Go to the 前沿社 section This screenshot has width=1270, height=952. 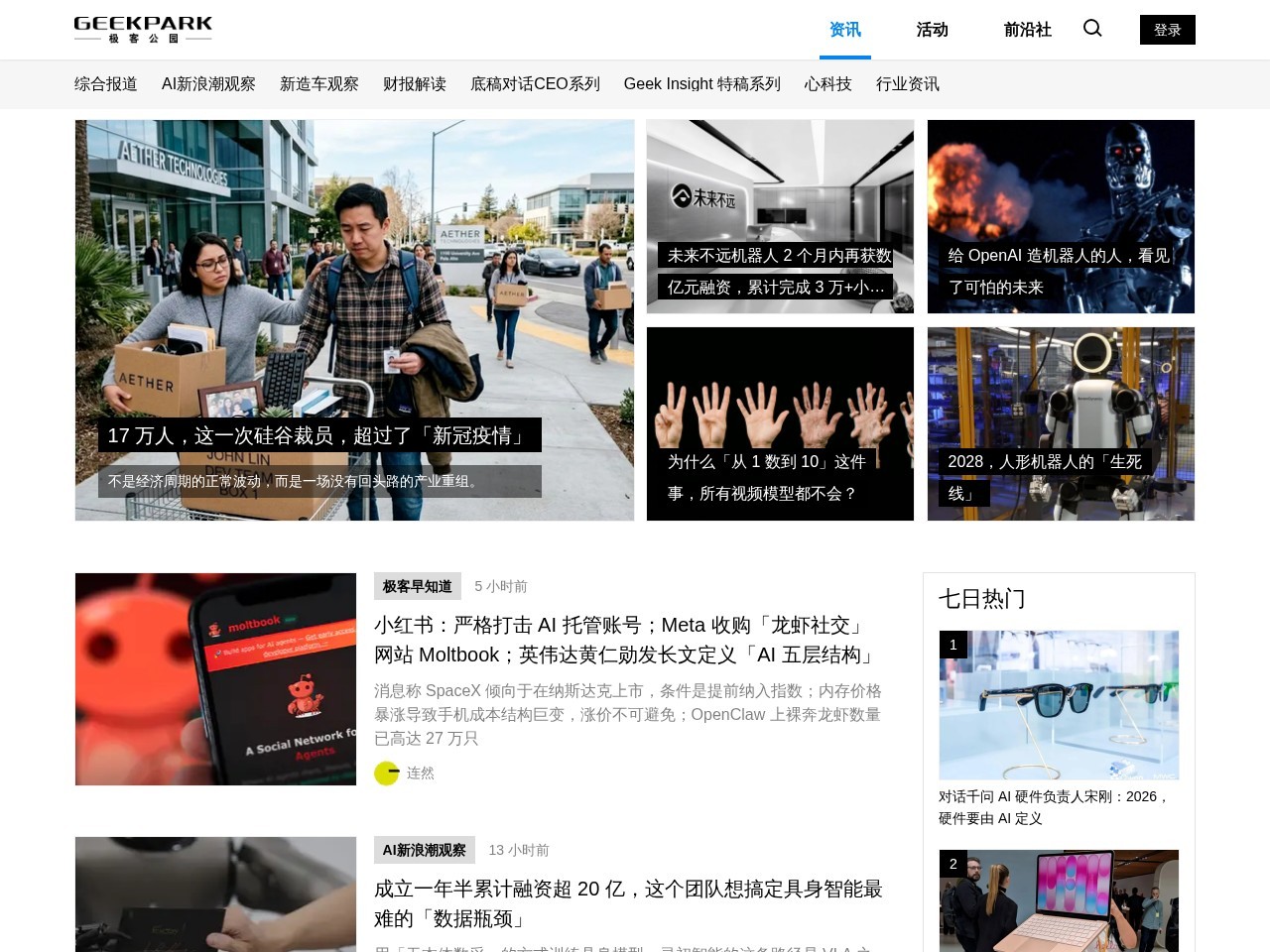pos(1027,30)
